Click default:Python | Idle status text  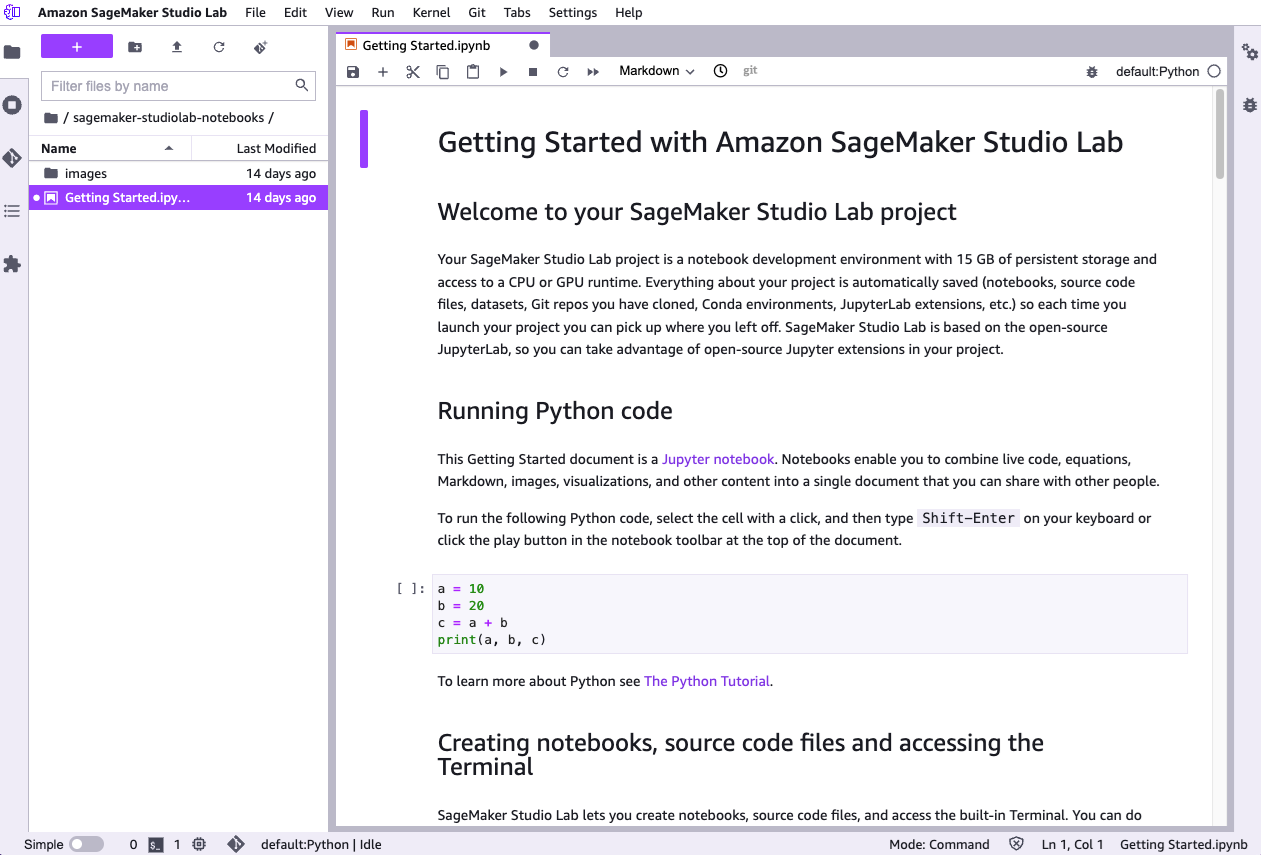[x=321, y=844]
